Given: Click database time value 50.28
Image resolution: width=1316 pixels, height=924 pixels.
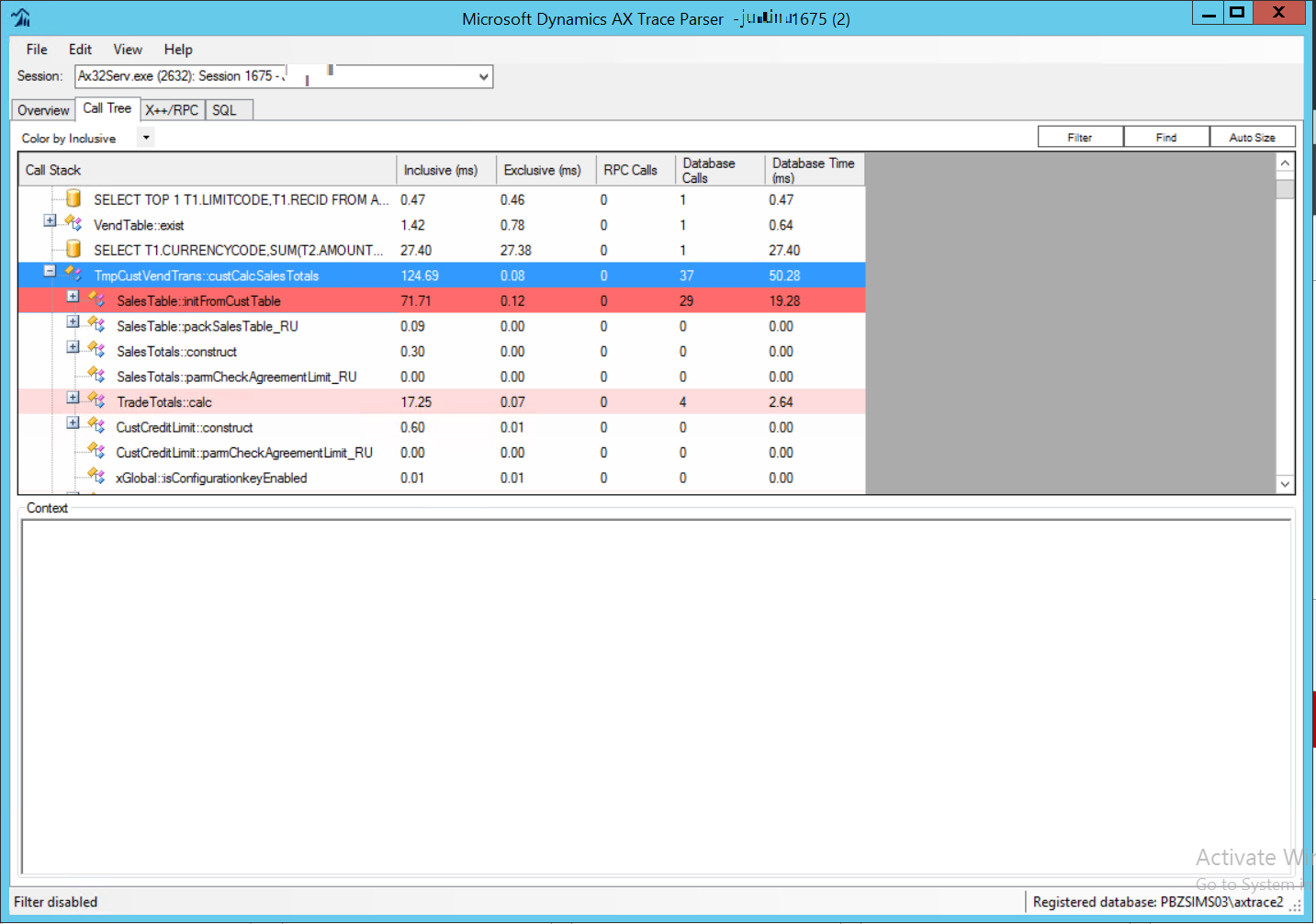Looking at the screenshot, I should (785, 276).
